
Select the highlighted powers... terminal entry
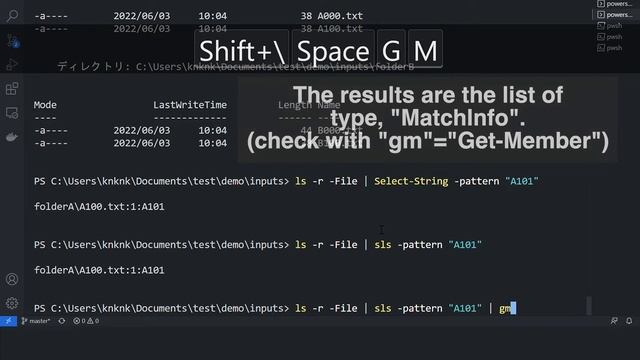click(614, 15)
